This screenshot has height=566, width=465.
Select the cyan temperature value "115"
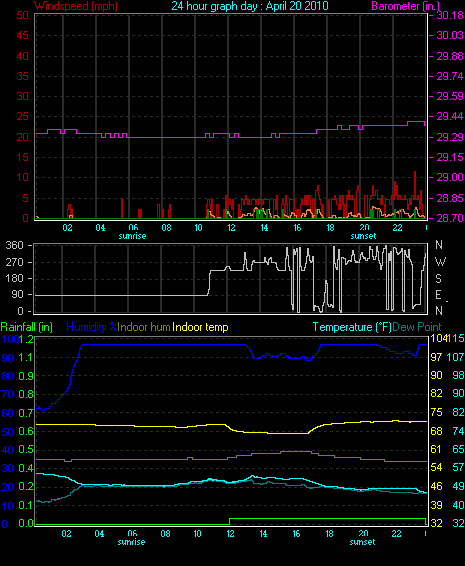tap(456, 339)
